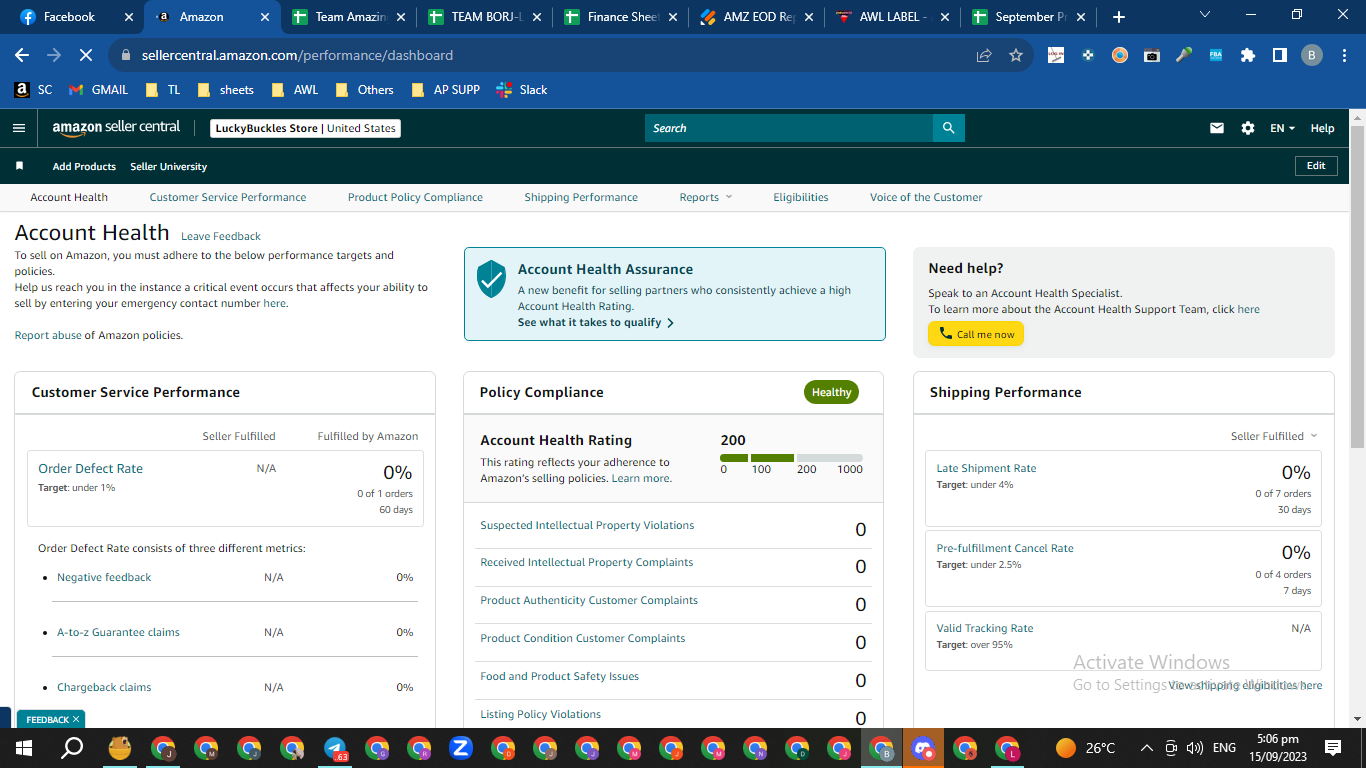Expand the Reports dropdown

[x=705, y=197]
